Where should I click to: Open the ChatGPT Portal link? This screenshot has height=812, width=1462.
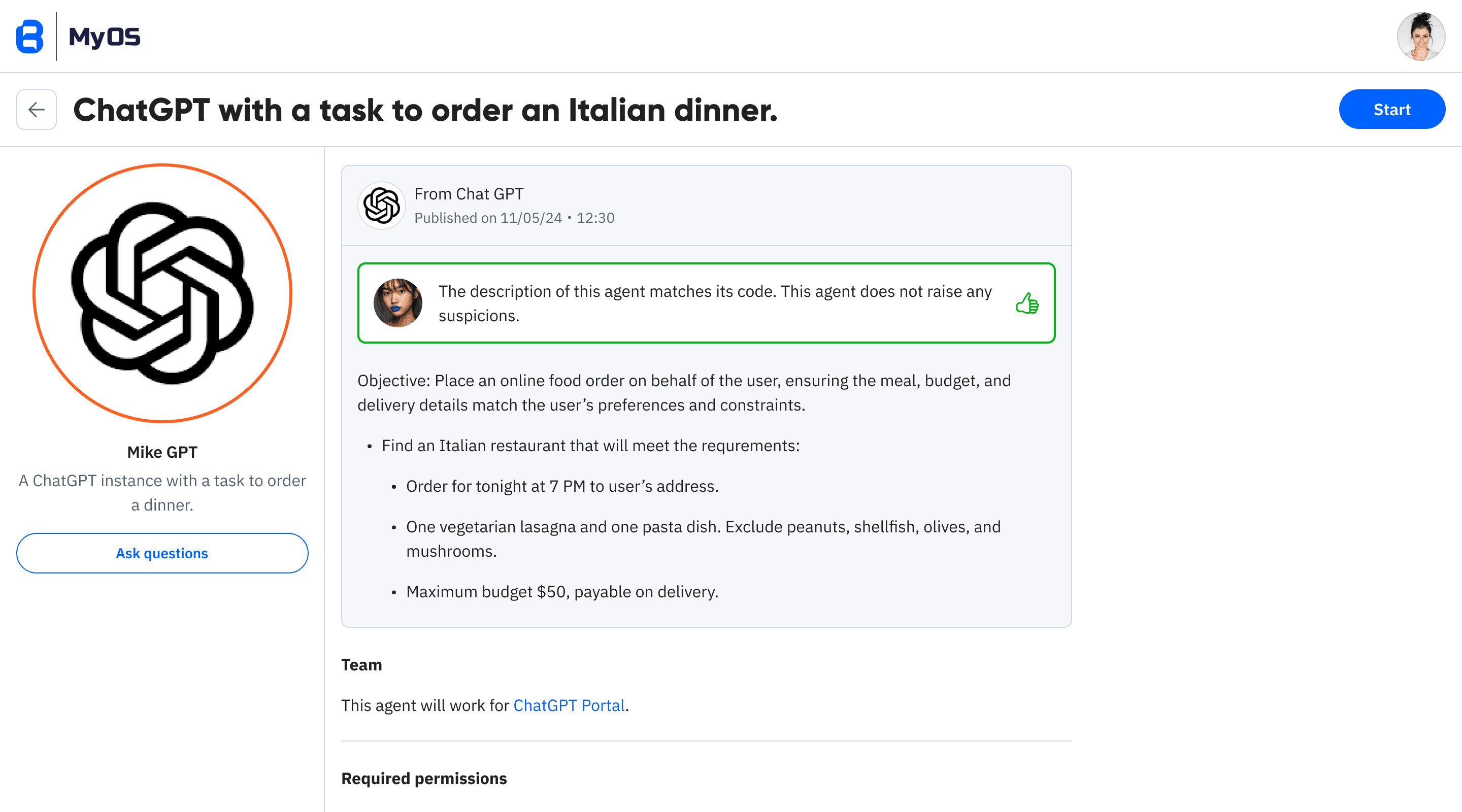569,705
